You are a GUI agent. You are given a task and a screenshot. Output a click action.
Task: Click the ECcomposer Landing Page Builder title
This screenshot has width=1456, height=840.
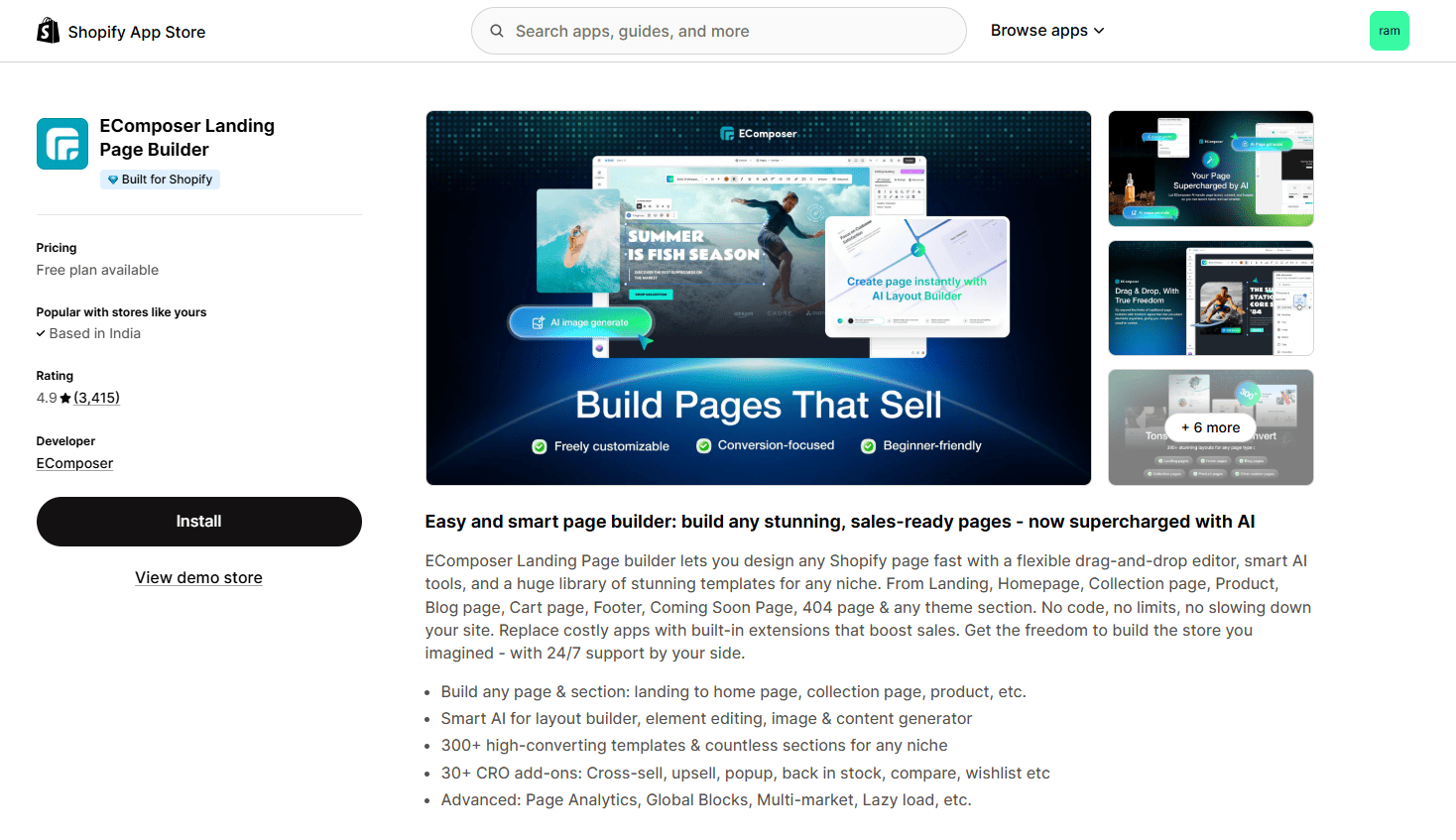click(x=187, y=138)
